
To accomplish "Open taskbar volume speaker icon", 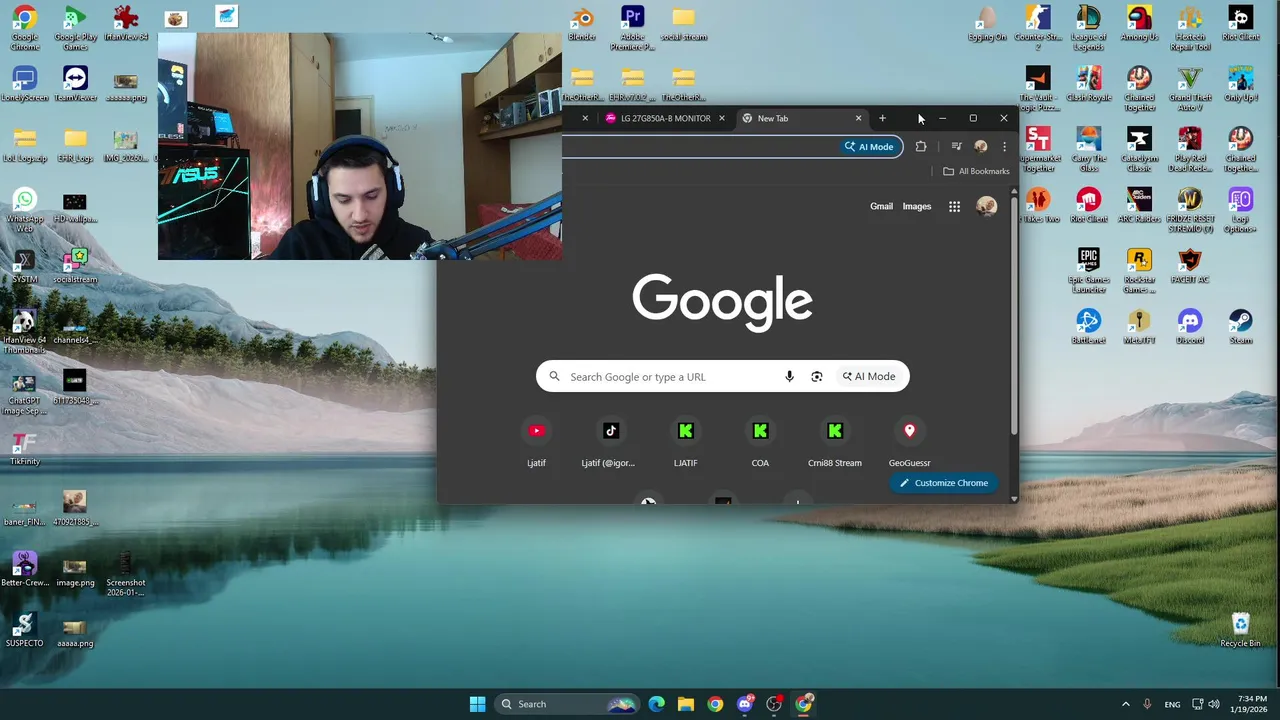I will pyautogui.click(x=1213, y=704).
